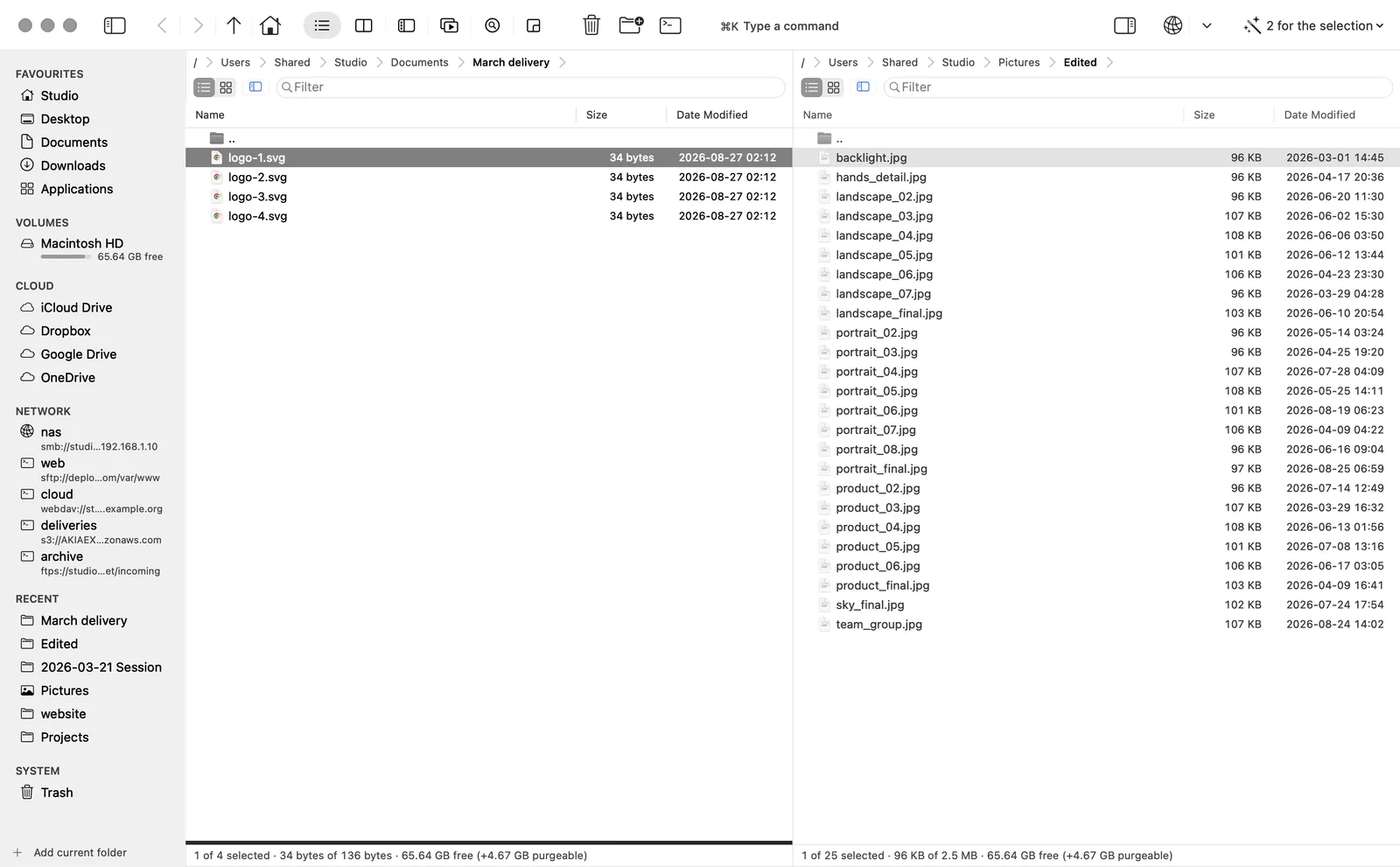Image resolution: width=1400 pixels, height=867 pixels.
Task: Expand chevron after 'Pictures' in right breadcrumb
Action: [1053, 62]
